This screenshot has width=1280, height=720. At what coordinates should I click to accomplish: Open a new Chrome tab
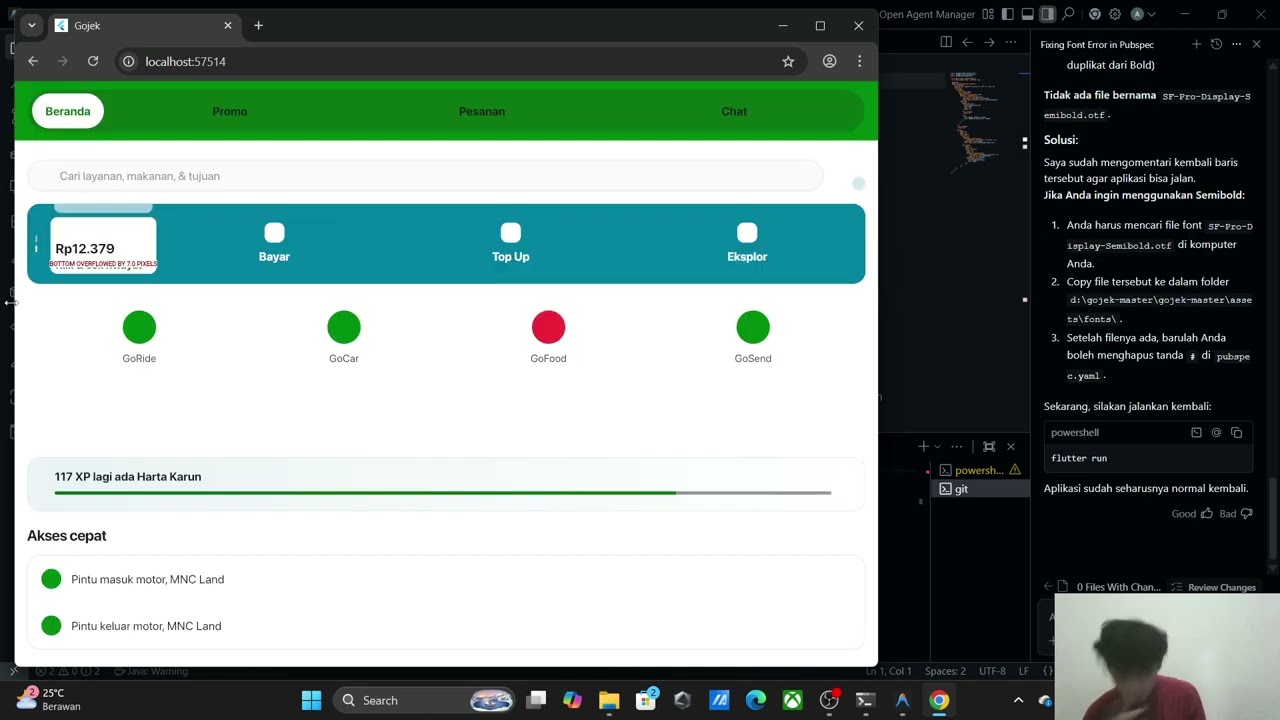258,25
